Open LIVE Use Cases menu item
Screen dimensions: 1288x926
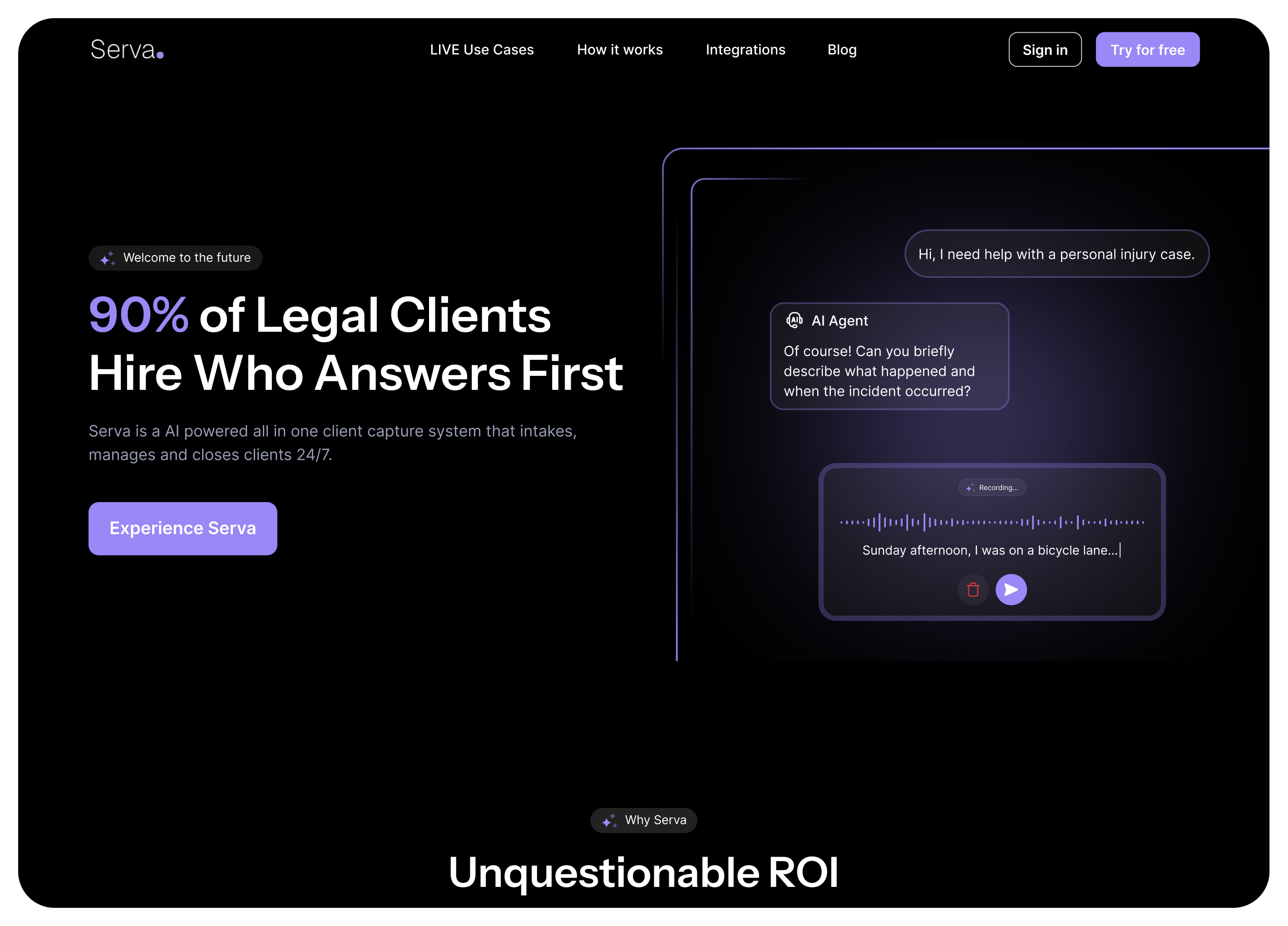(482, 50)
